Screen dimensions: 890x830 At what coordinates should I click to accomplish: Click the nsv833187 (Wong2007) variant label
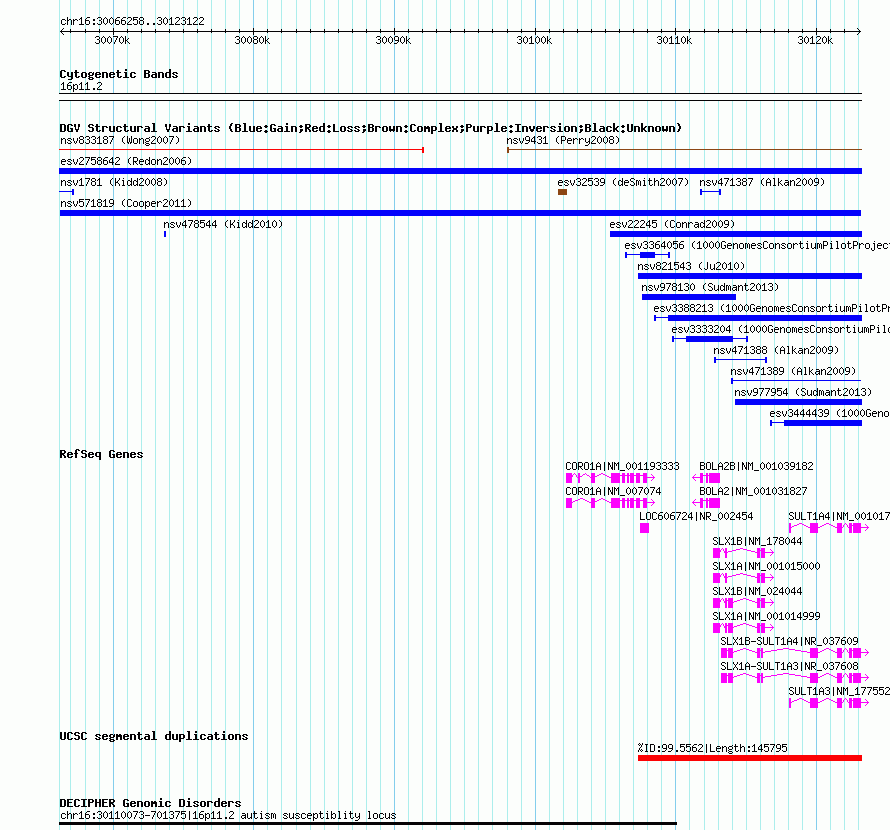coord(120,140)
